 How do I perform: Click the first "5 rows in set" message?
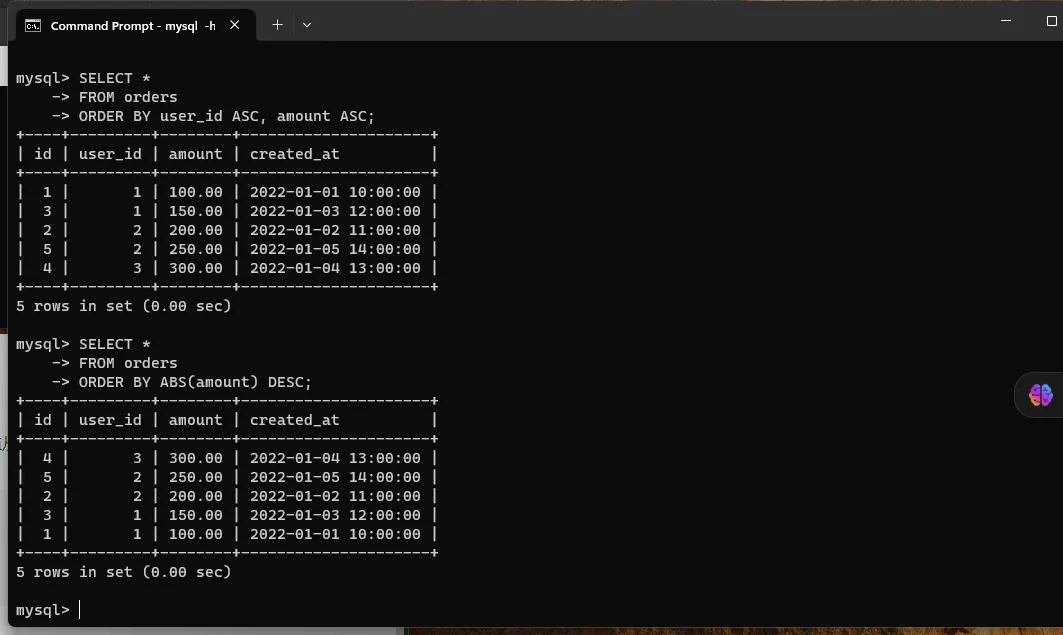pyautogui.click(x=123, y=306)
